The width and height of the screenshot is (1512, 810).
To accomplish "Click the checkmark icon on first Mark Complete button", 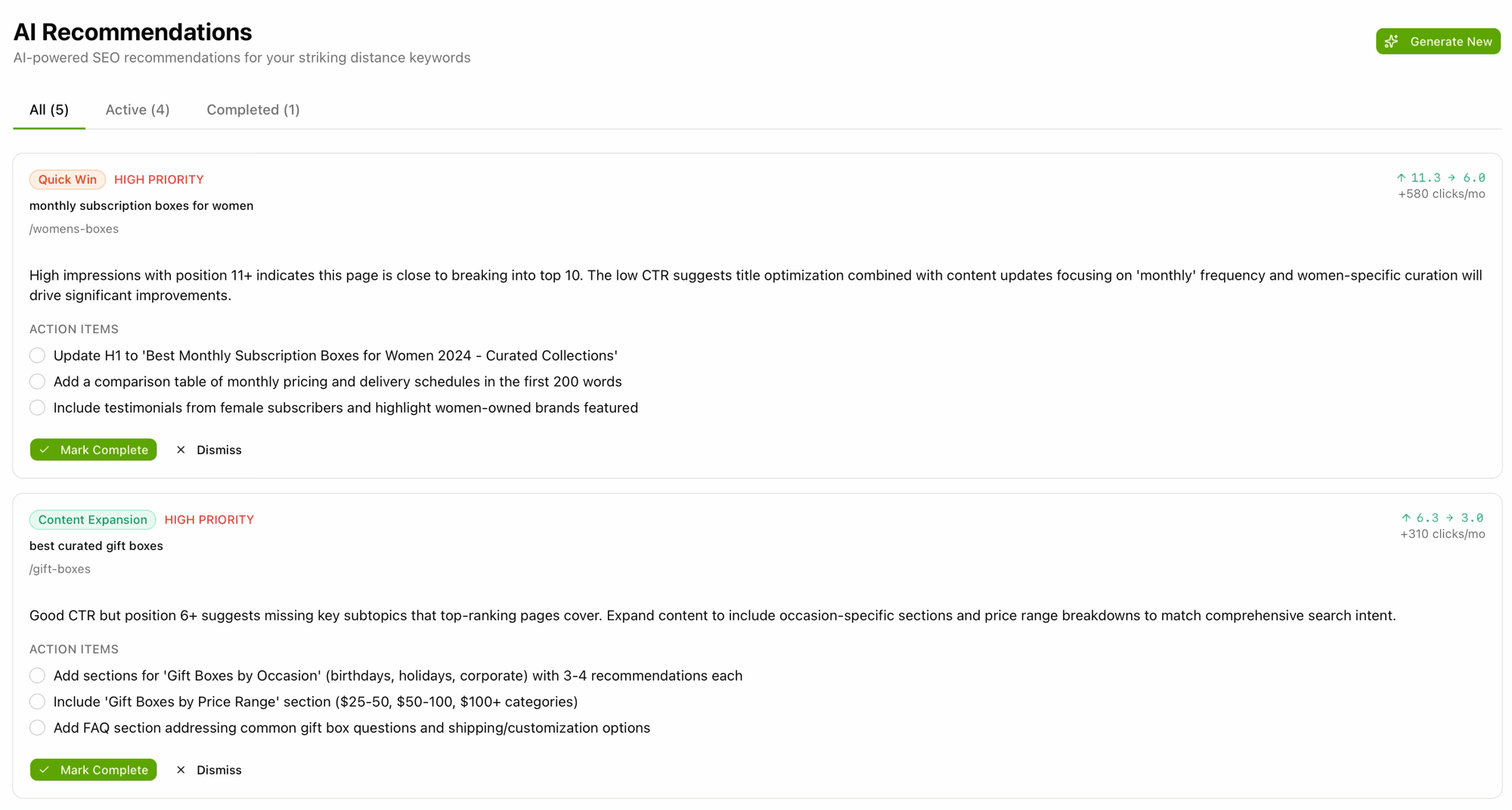I will click(46, 450).
